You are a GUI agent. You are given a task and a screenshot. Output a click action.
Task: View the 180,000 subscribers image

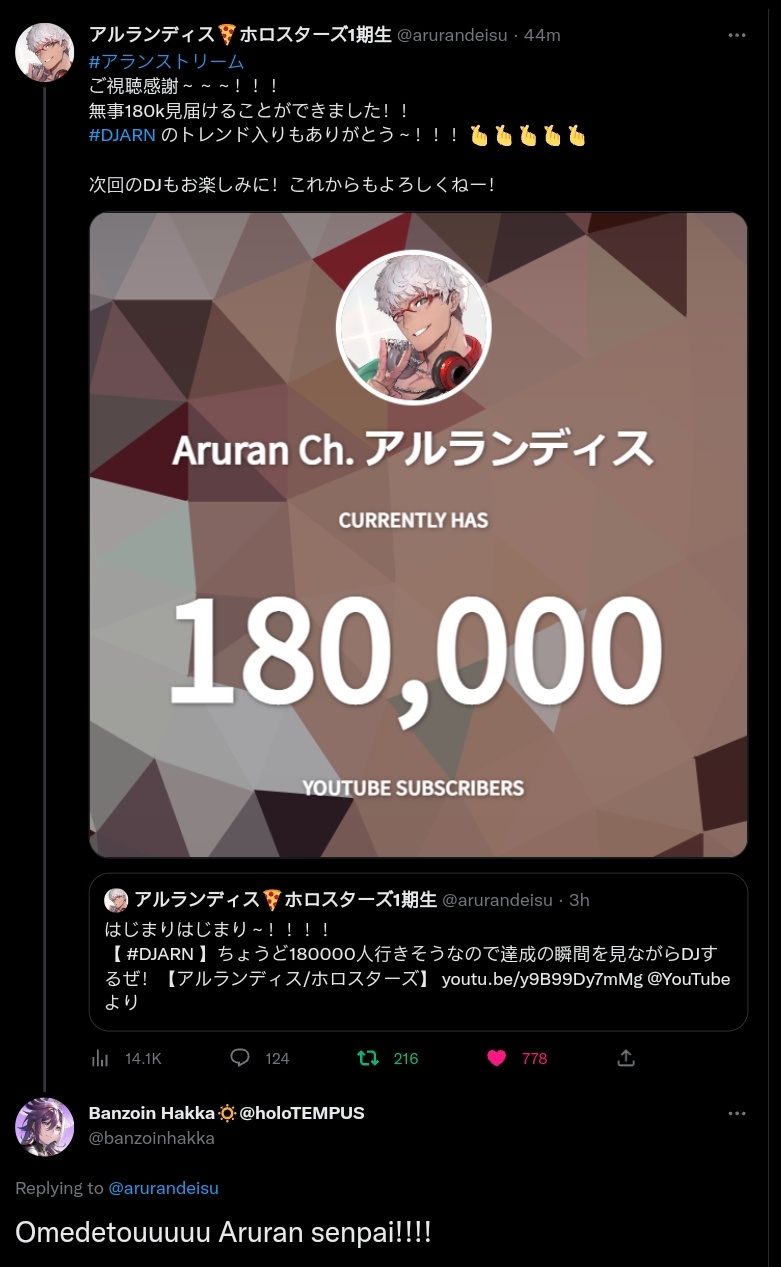pyautogui.click(x=418, y=535)
